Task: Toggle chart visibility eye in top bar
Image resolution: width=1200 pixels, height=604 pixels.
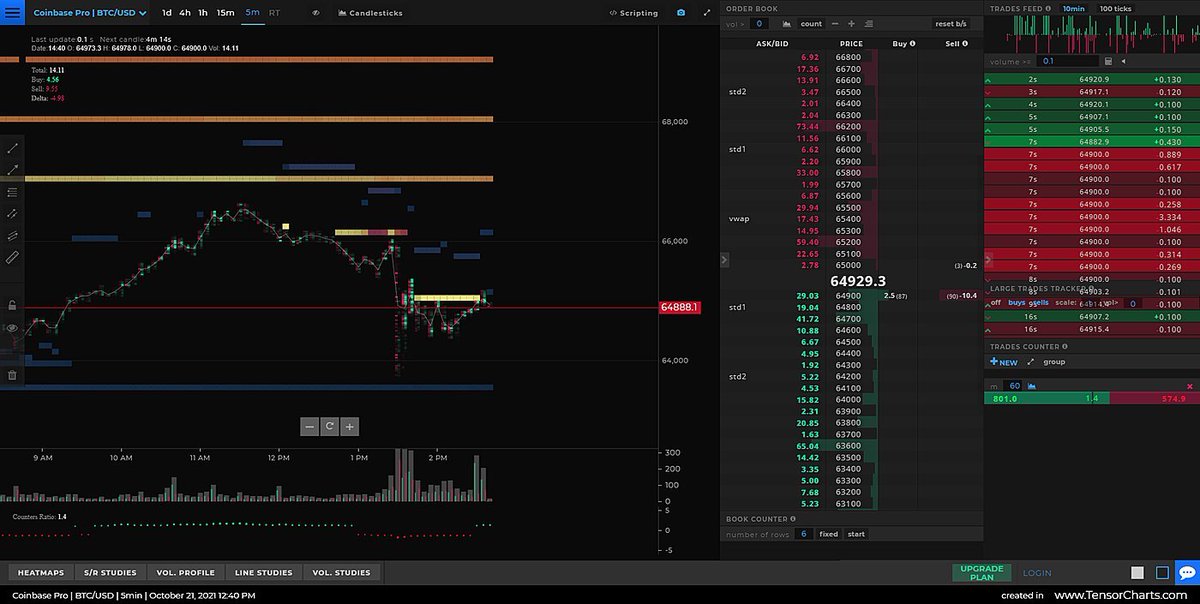Action: [x=316, y=13]
